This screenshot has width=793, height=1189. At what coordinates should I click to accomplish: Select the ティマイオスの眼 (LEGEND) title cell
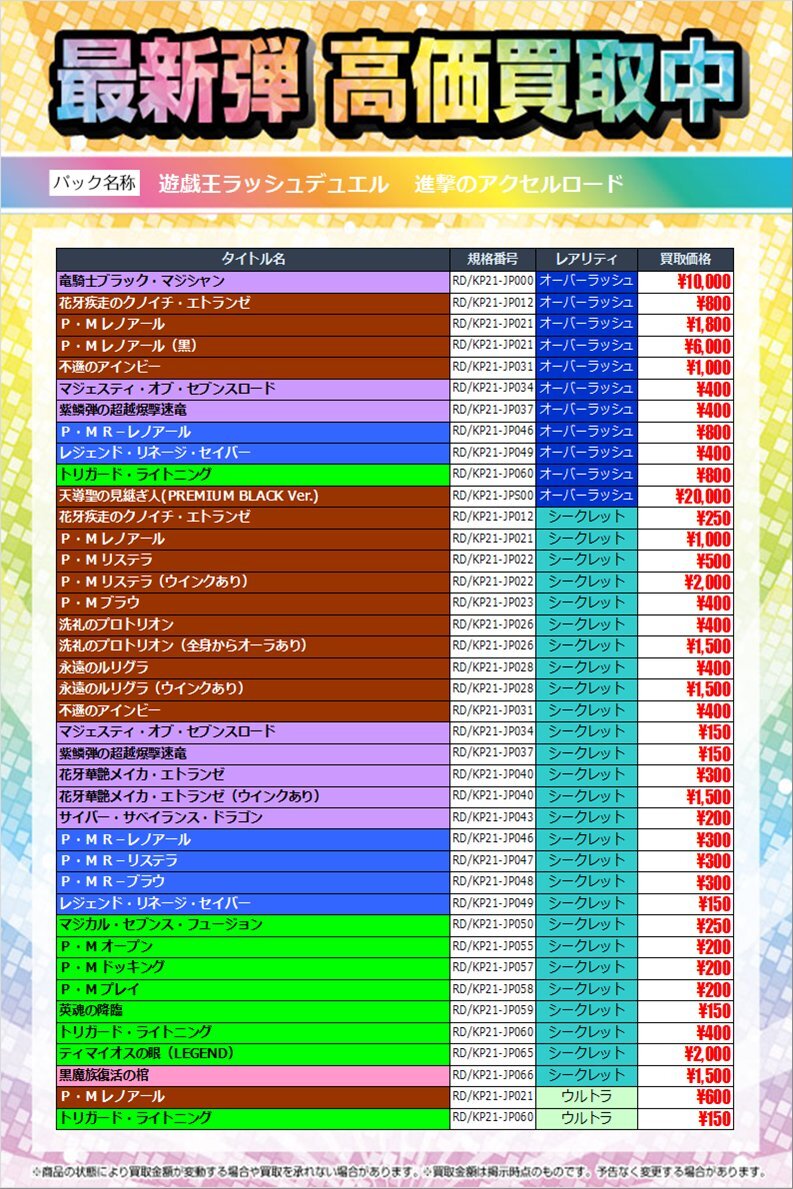(x=253, y=1053)
